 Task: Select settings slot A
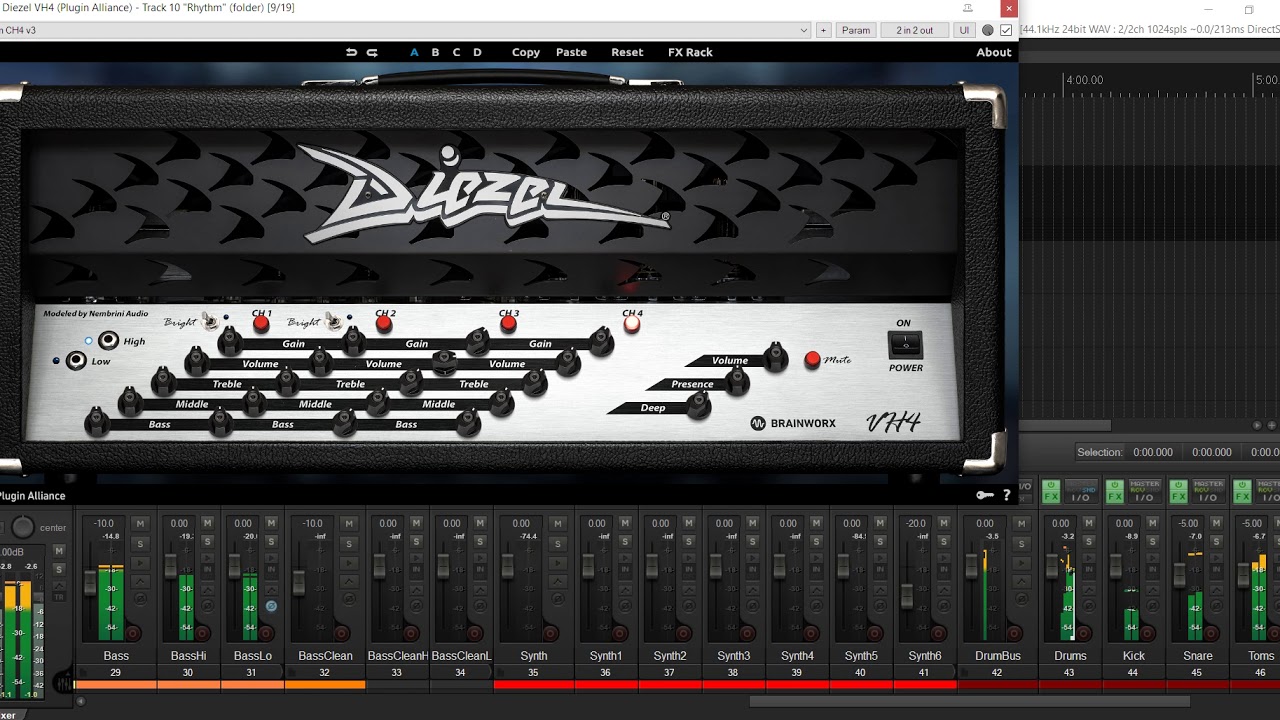(x=414, y=52)
